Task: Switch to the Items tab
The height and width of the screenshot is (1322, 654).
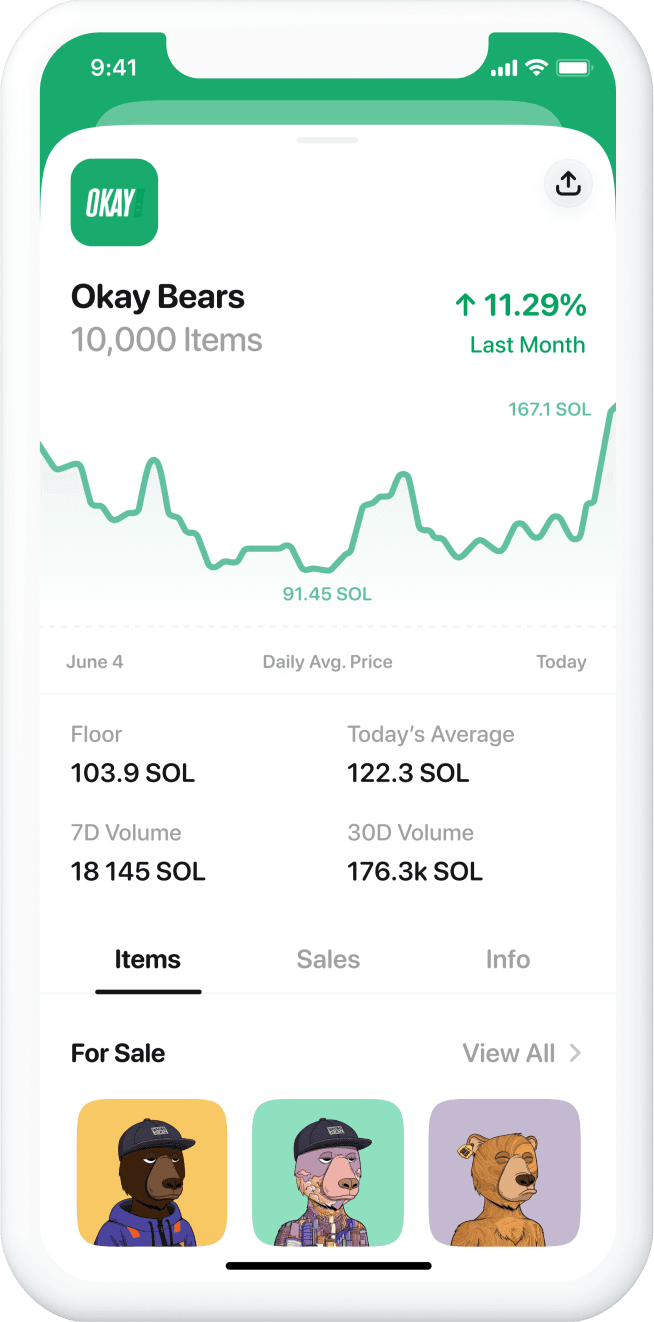Action: [x=148, y=960]
